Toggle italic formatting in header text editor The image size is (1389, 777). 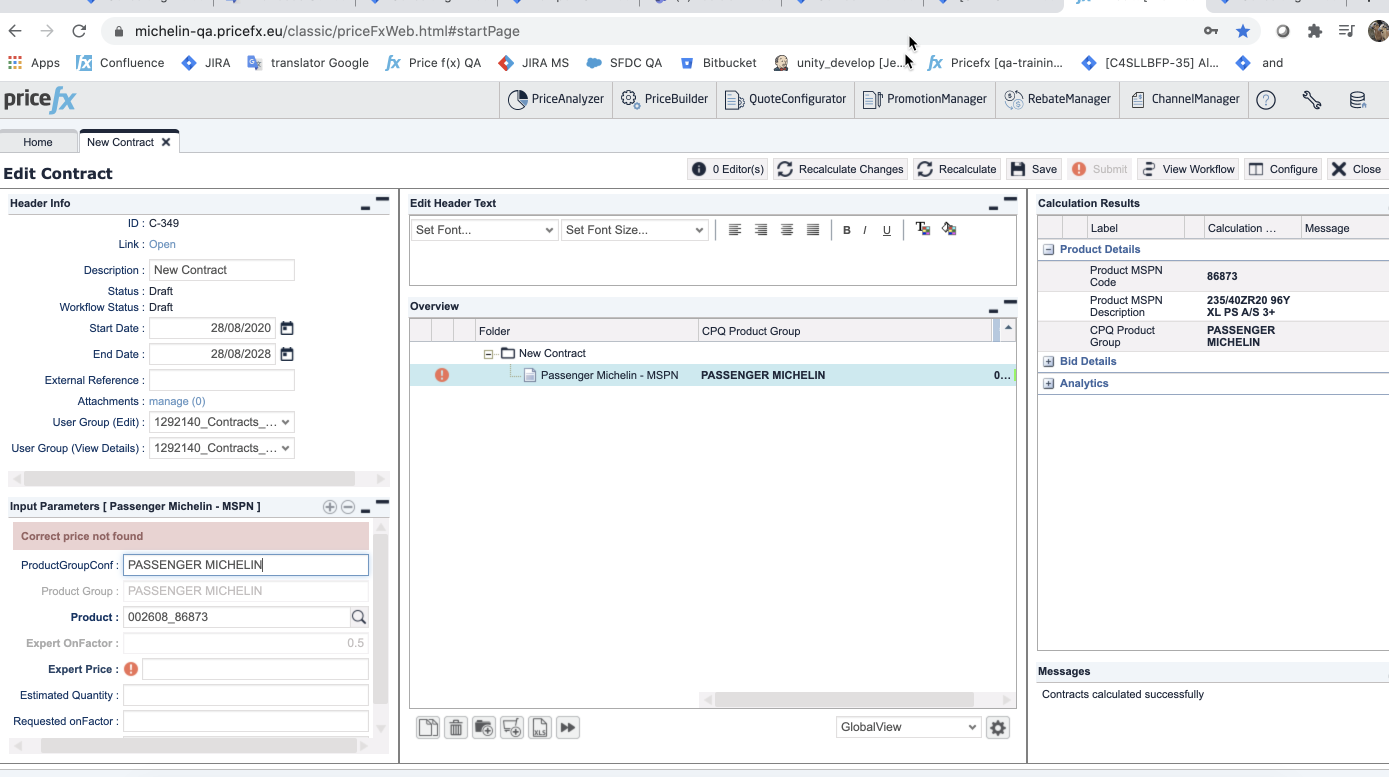click(865, 230)
